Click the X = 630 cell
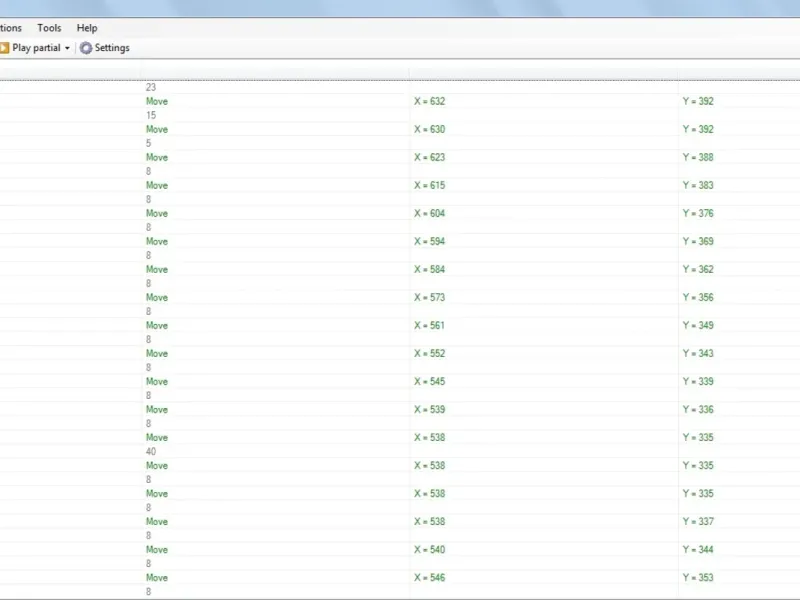800x600 pixels. pos(430,129)
